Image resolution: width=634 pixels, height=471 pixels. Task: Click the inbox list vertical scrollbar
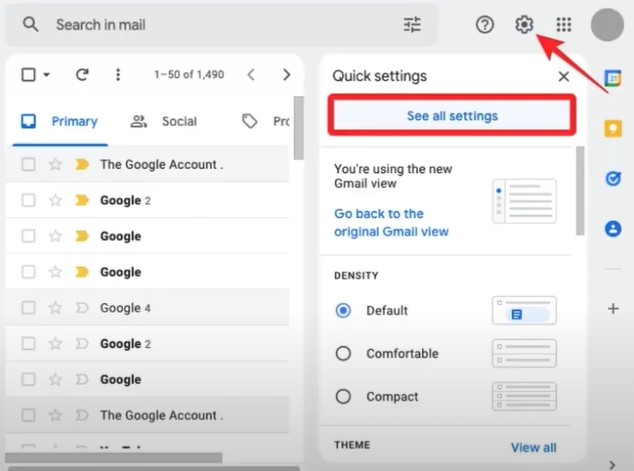[298, 128]
